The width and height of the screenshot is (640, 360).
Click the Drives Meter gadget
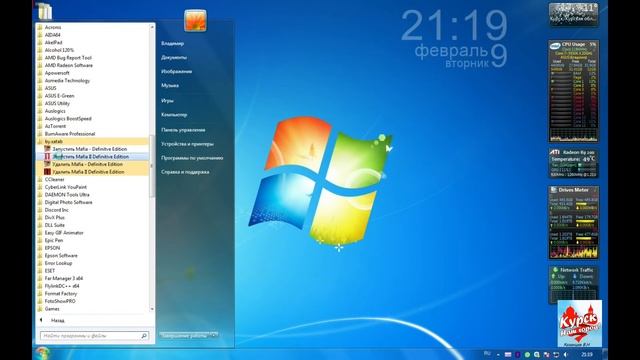coord(573,222)
